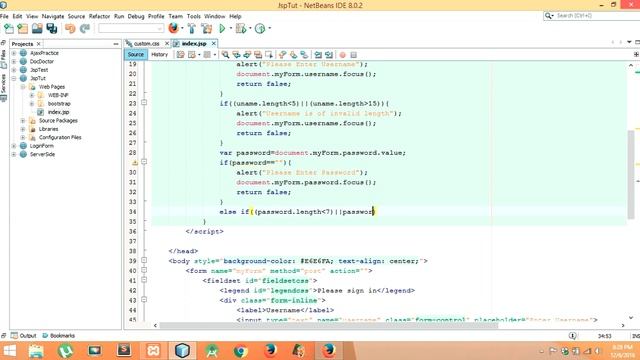
Task: Select index.jsp in project tree
Action: tap(58, 112)
